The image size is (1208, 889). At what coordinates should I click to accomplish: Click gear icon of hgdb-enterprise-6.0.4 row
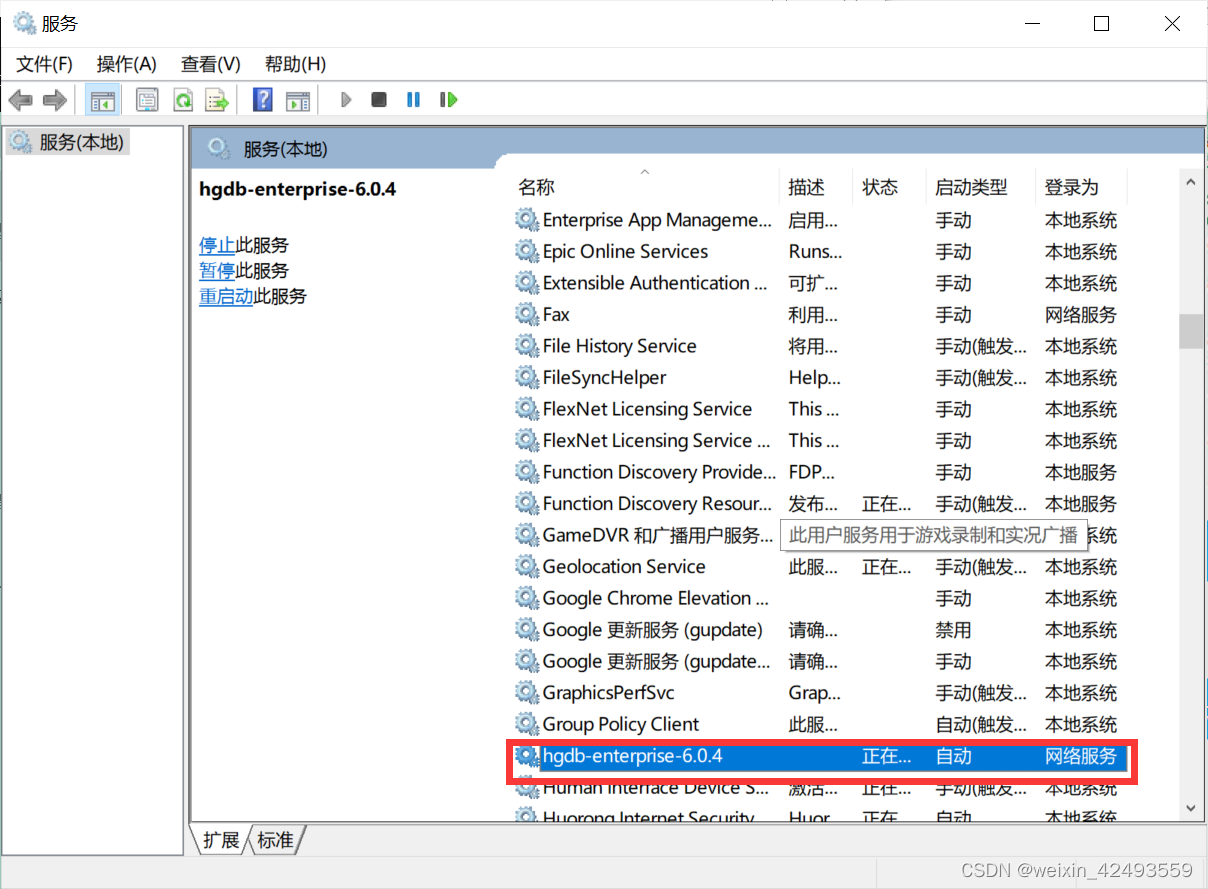527,757
